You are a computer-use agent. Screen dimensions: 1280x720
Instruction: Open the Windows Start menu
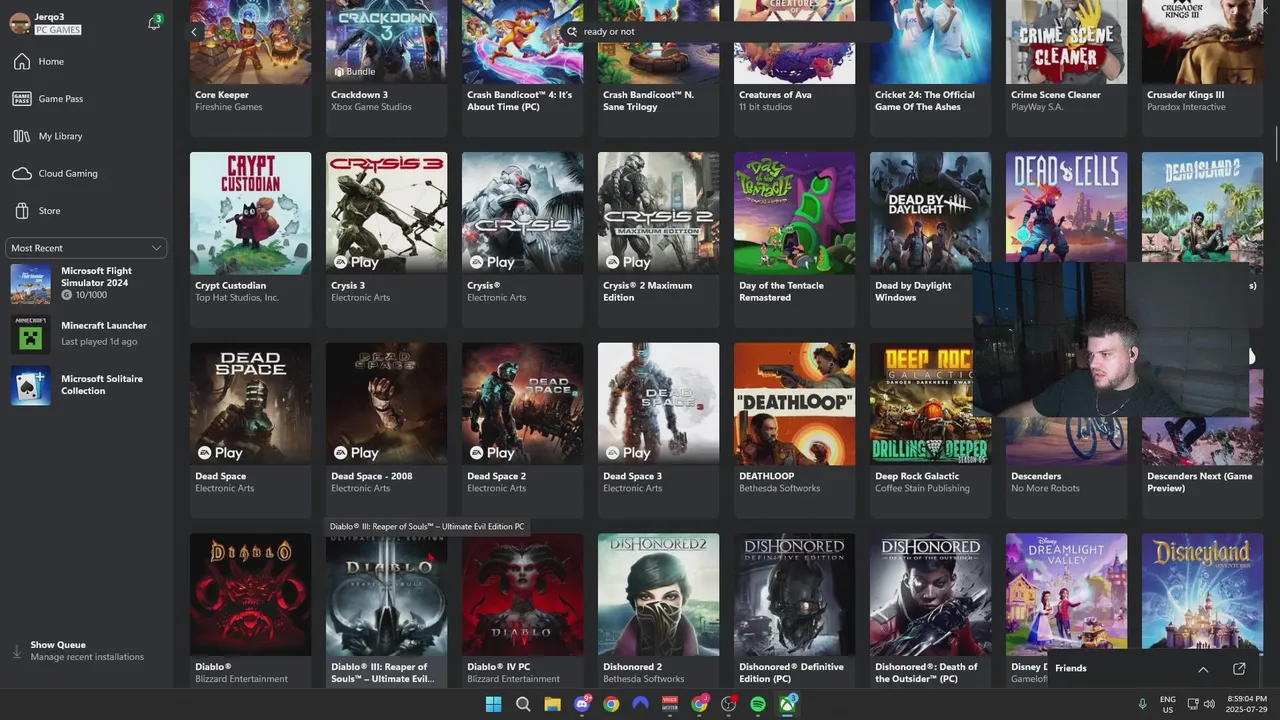point(493,704)
